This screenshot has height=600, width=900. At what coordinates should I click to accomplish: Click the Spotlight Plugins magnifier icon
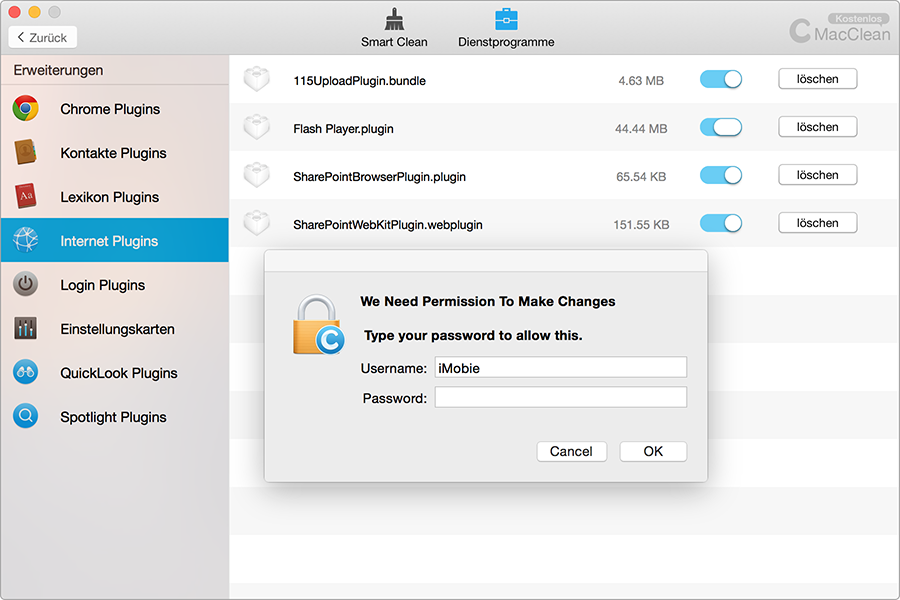point(26,416)
